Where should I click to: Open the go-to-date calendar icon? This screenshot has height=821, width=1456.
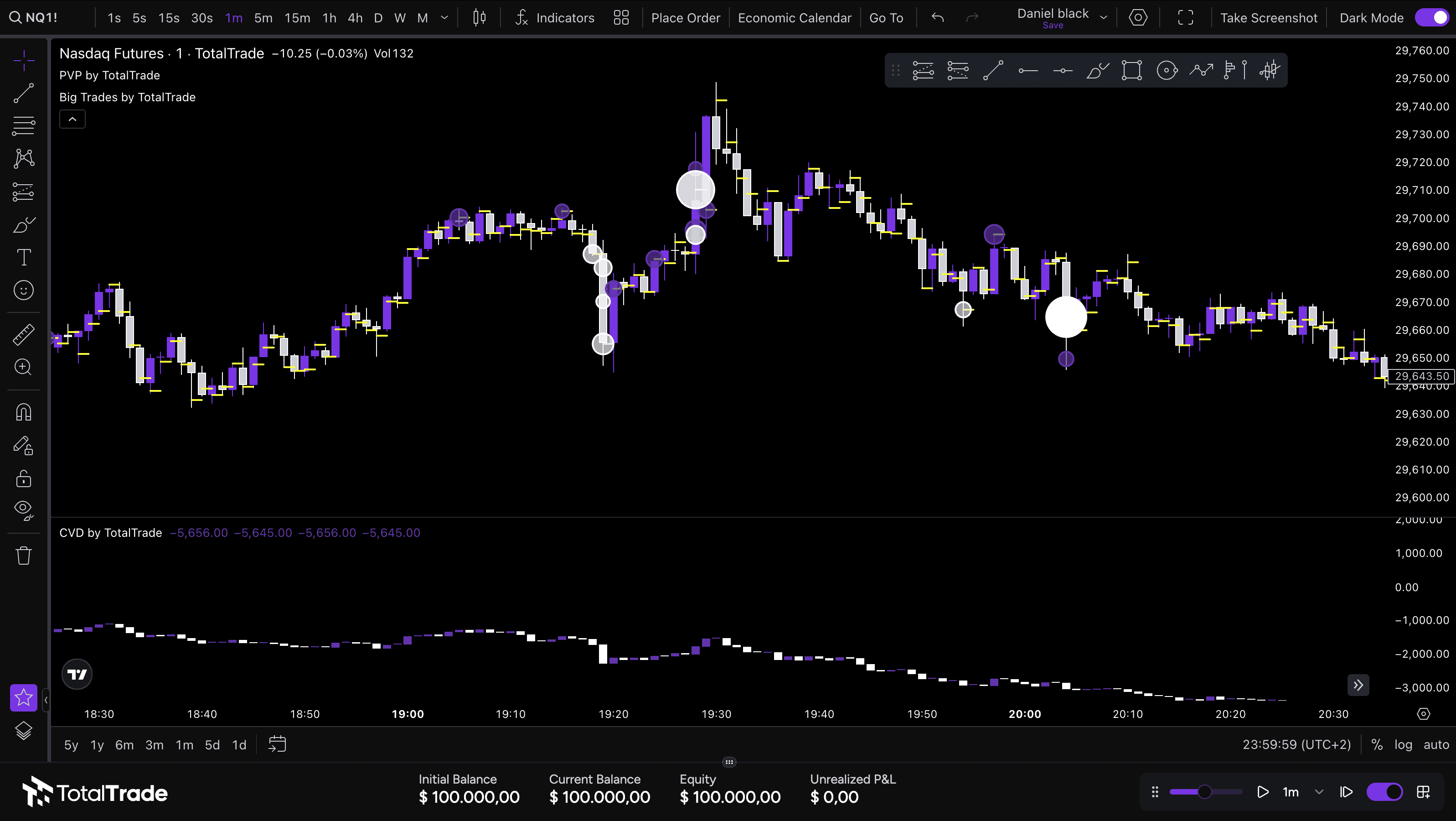tap(277, 744)
